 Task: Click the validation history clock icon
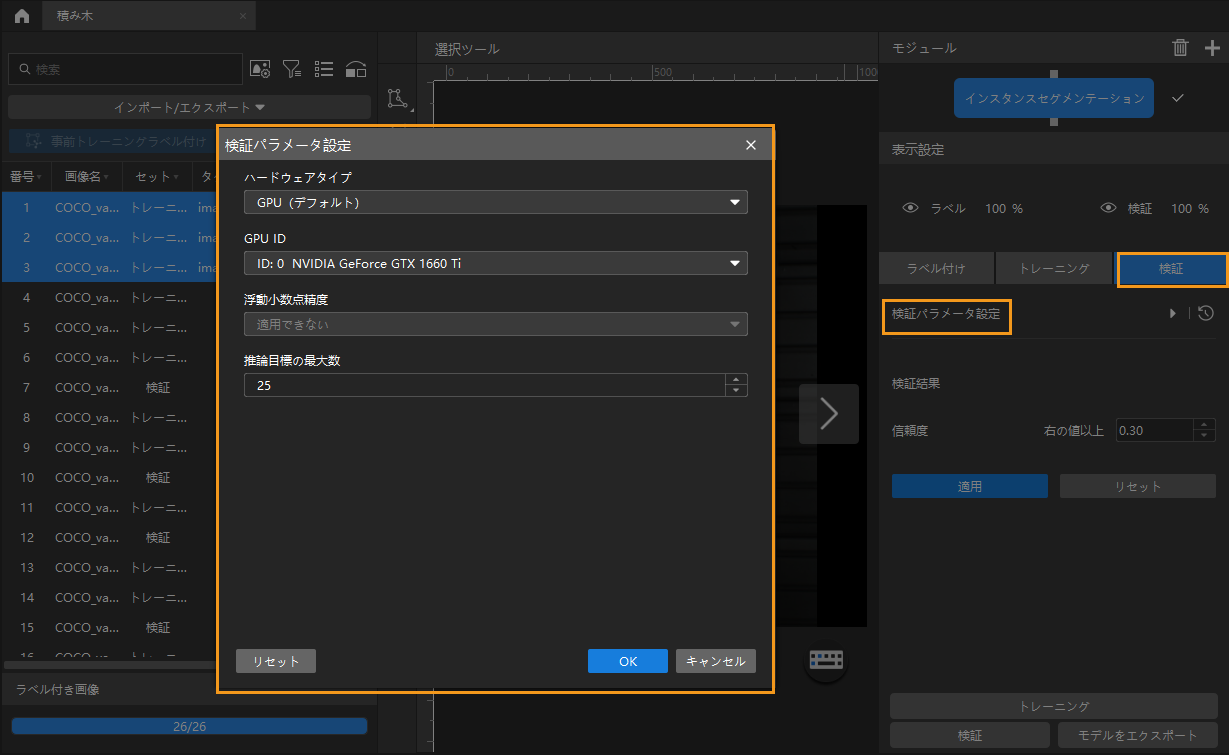1206,313
